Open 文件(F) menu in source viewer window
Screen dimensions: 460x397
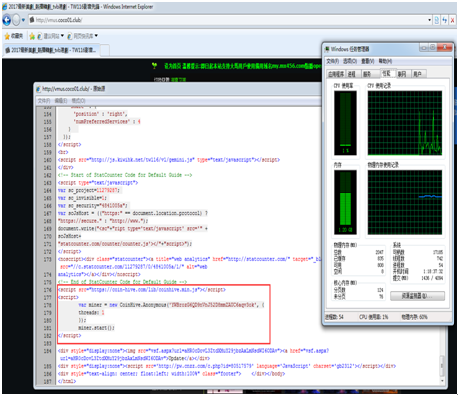coord(44,101)
